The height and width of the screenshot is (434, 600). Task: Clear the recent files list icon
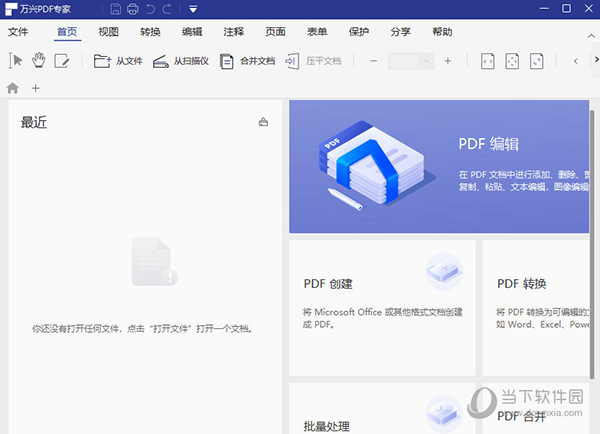coord(263,122)
